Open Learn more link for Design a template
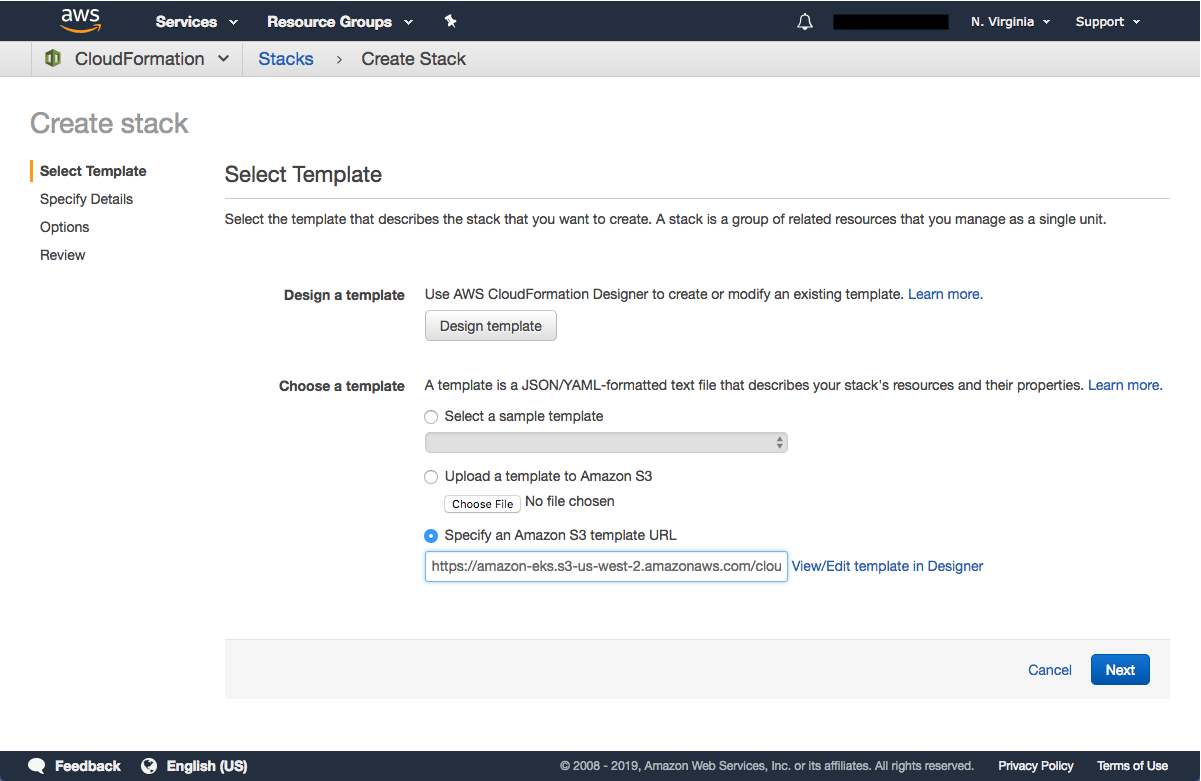The image size is (1201, 781). 945,294
